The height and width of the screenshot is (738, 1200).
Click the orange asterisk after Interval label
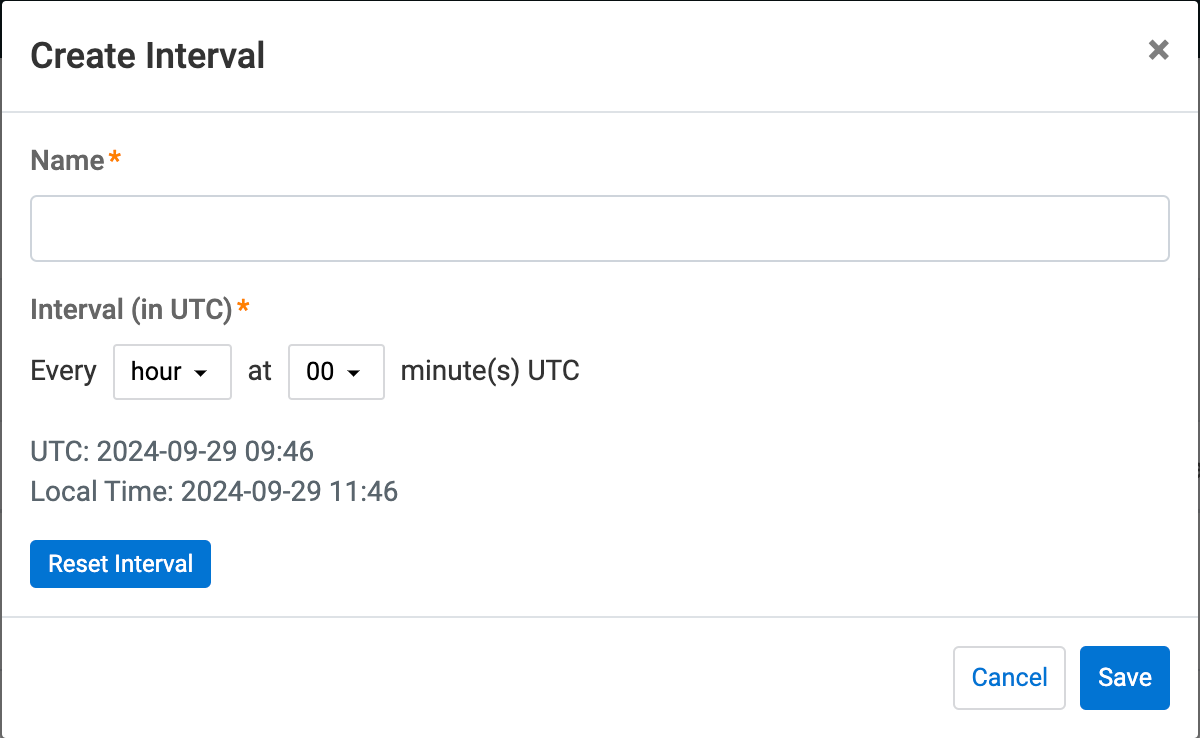pyautogui.click(x=243, y=307)
